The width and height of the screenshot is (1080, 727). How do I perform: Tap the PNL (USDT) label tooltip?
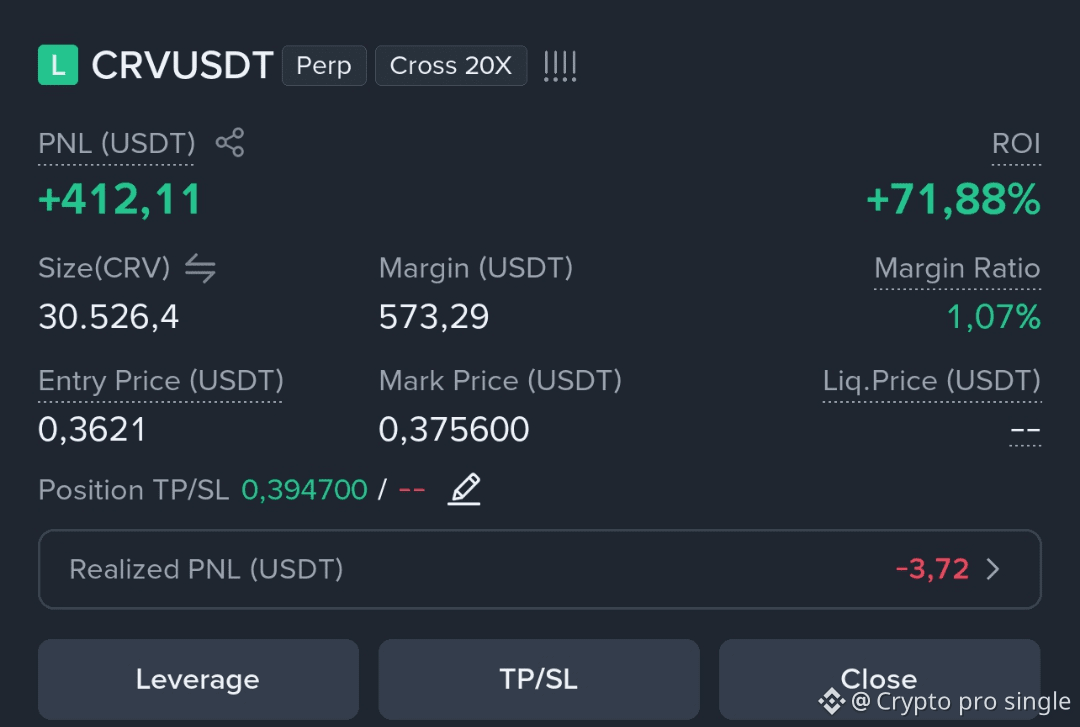(x=116, y=143)
